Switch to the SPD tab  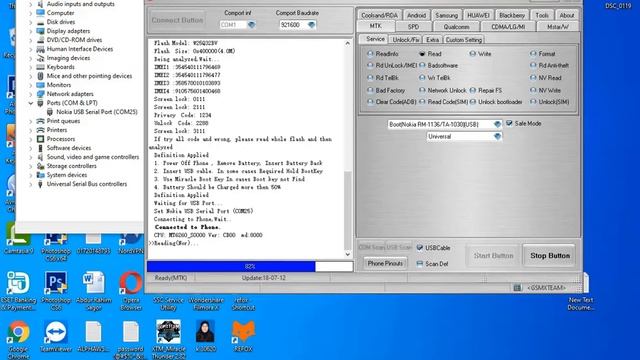(413, 27)
